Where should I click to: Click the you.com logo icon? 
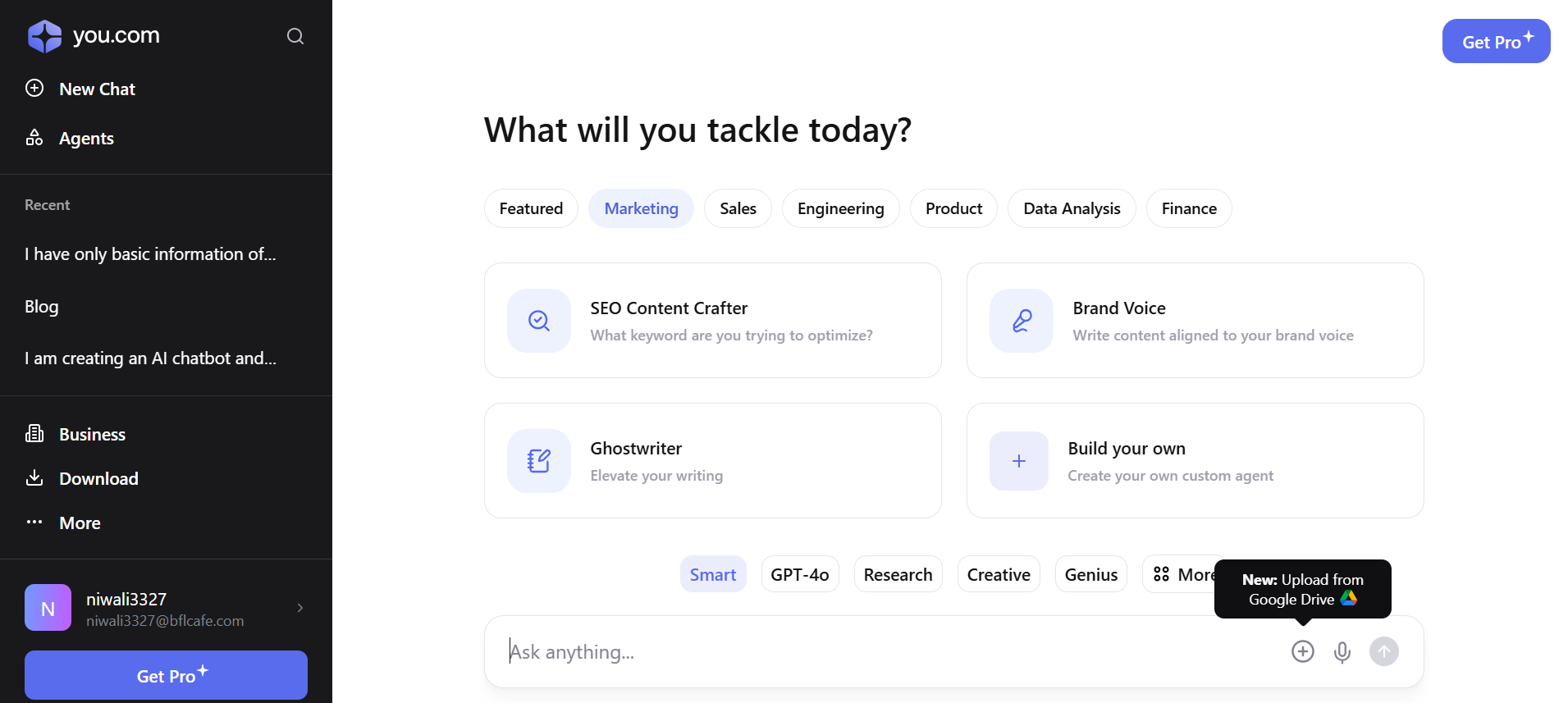tap(44, 36)
